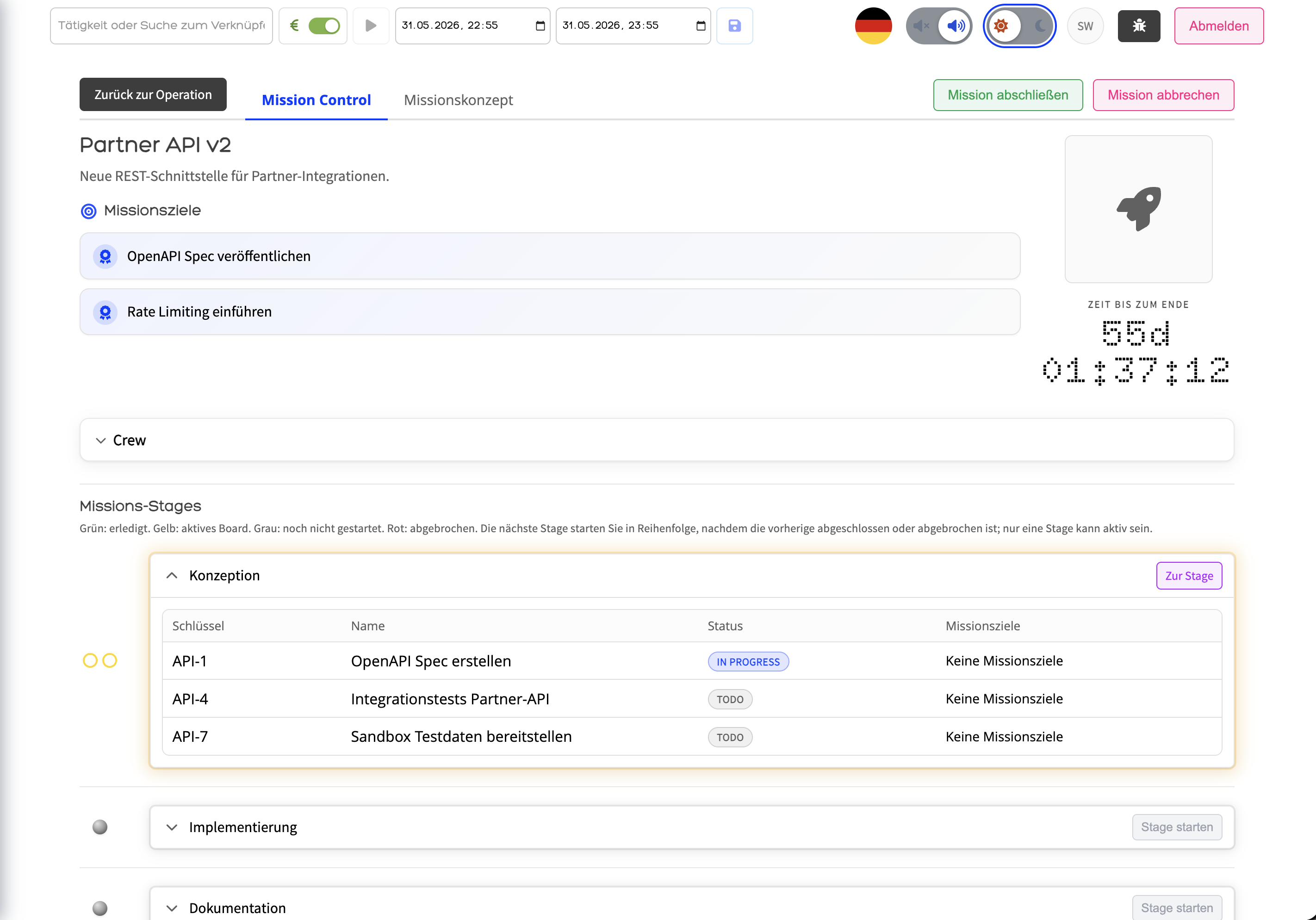Expand the Implementierung stage
This screenshot has width=1316, height=920.
click(171, 827)
